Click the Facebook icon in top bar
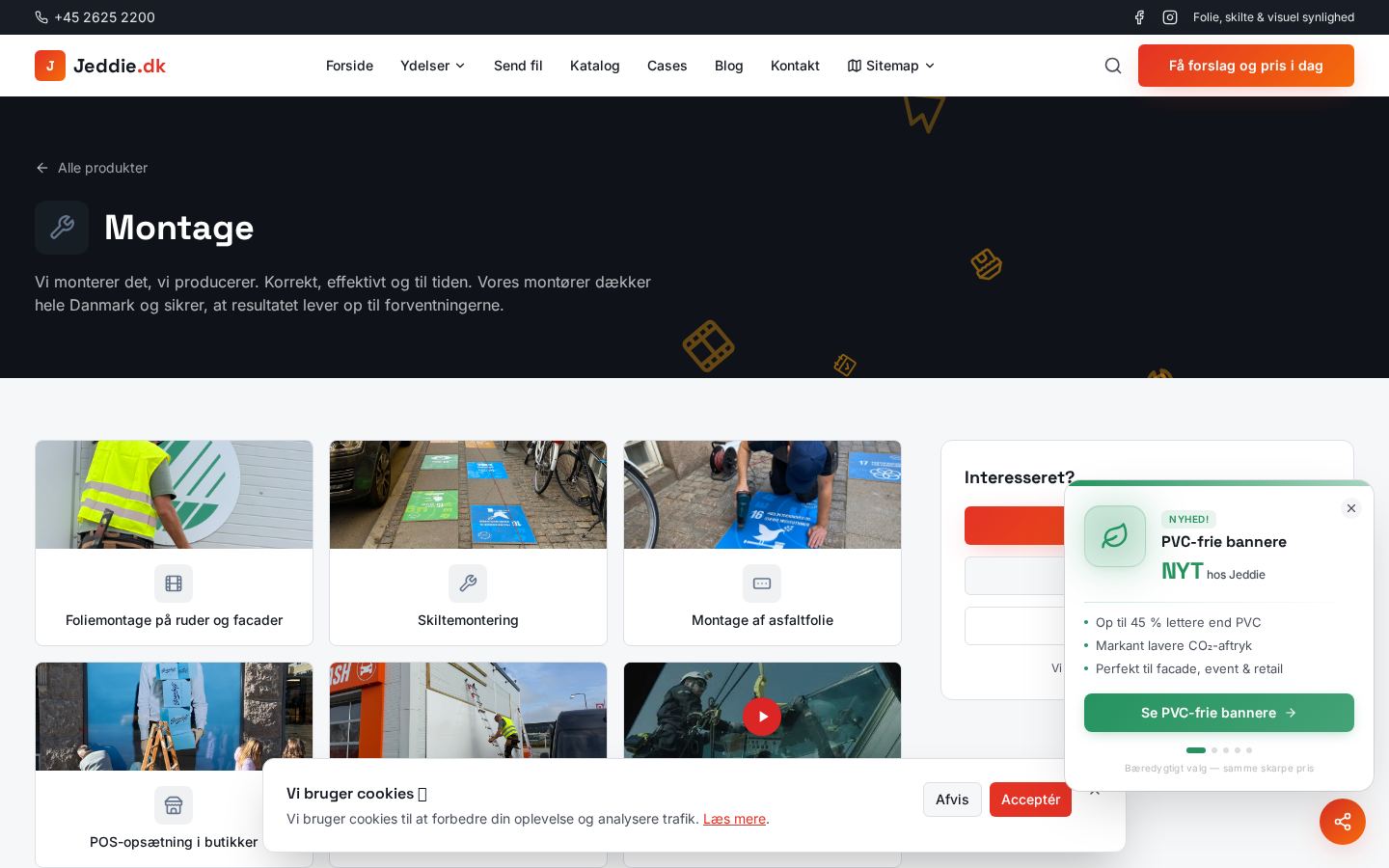The image size is (1389, 868). [x=1139, y=17]
